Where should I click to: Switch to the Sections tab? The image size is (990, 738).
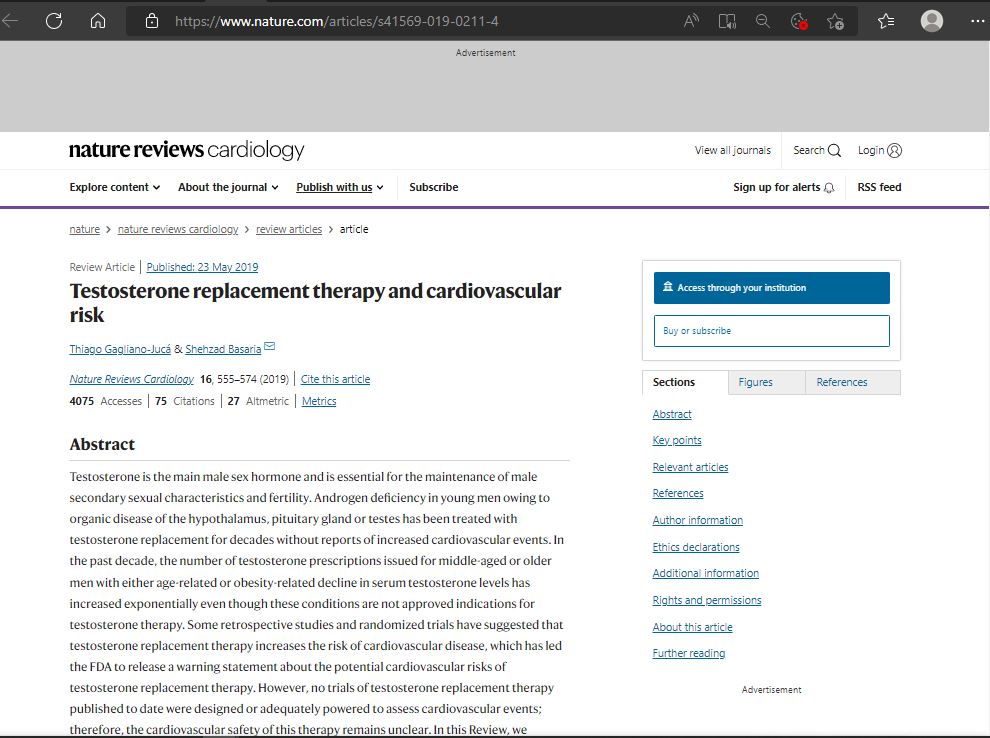685,382
